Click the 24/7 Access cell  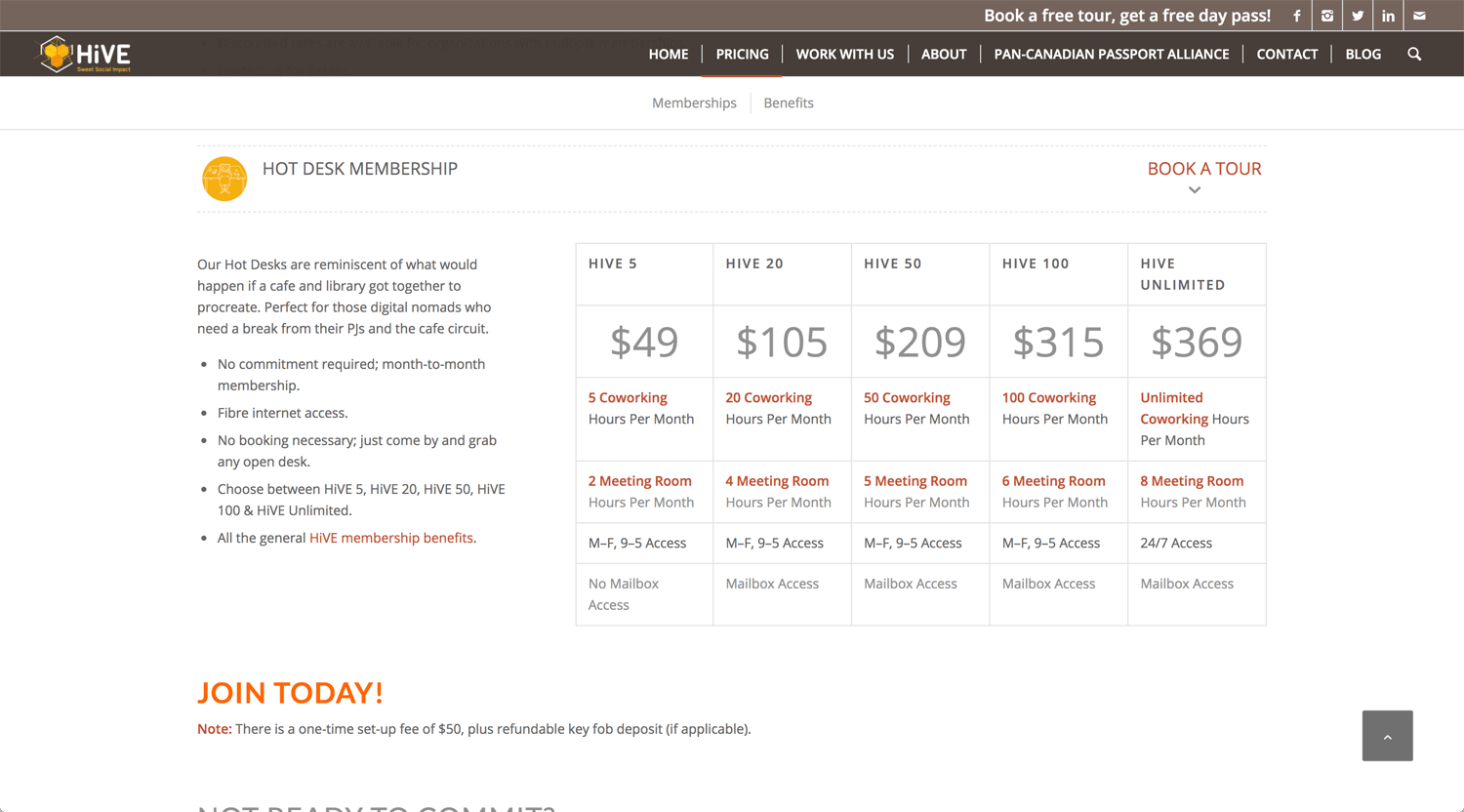[x=1198, y=543]
